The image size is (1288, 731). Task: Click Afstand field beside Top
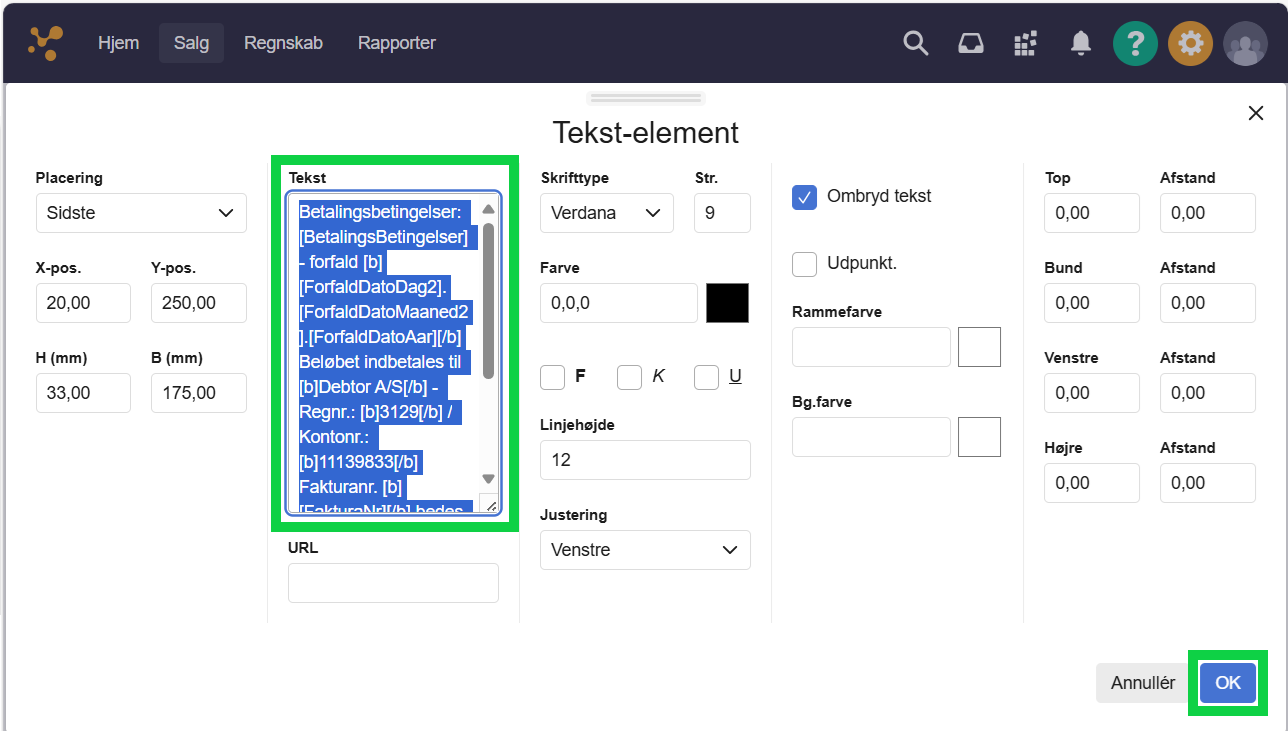[x=1208, y=213]
